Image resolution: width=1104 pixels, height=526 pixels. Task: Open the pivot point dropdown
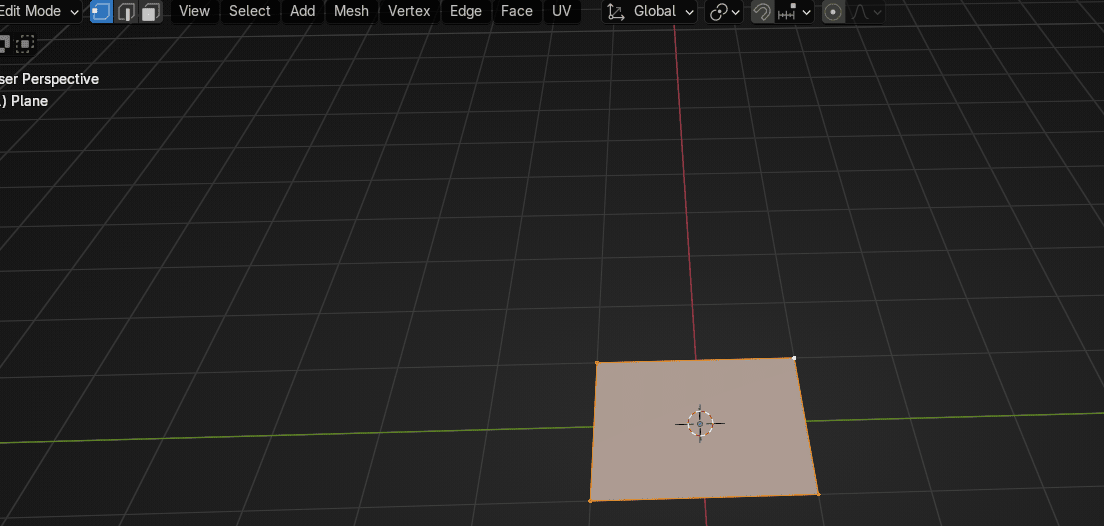pyautogui.click(x=725, y=12)
